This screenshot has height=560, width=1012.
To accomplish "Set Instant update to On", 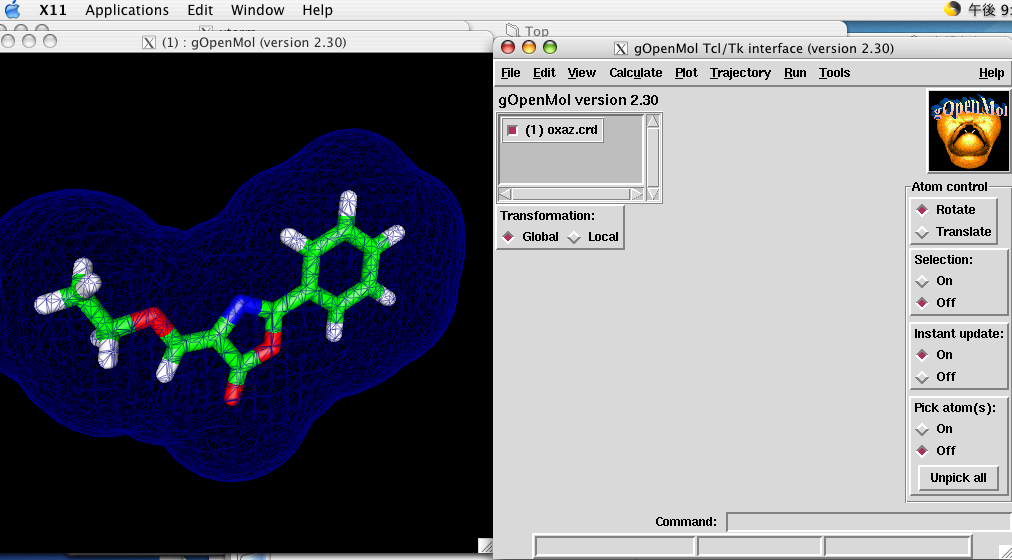I will coord(934,355).
